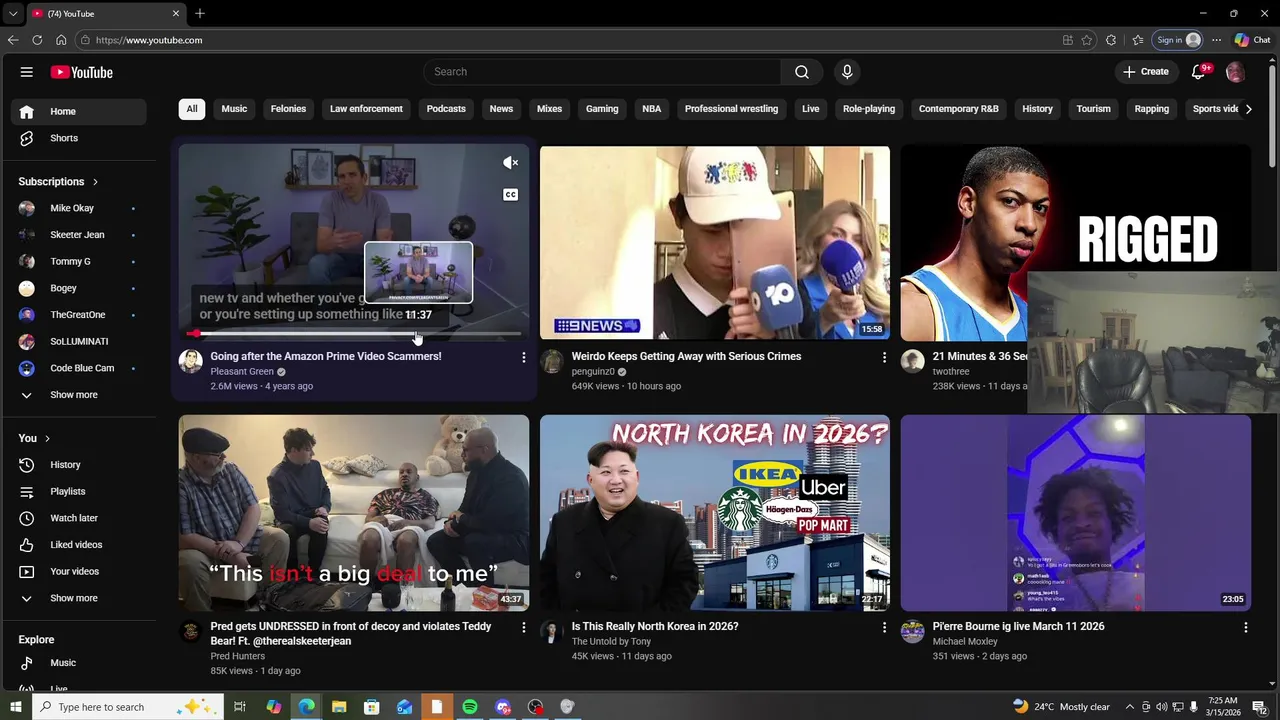Toggle closed captions on the video preview

pyautogui.click(x=510, y=195)
